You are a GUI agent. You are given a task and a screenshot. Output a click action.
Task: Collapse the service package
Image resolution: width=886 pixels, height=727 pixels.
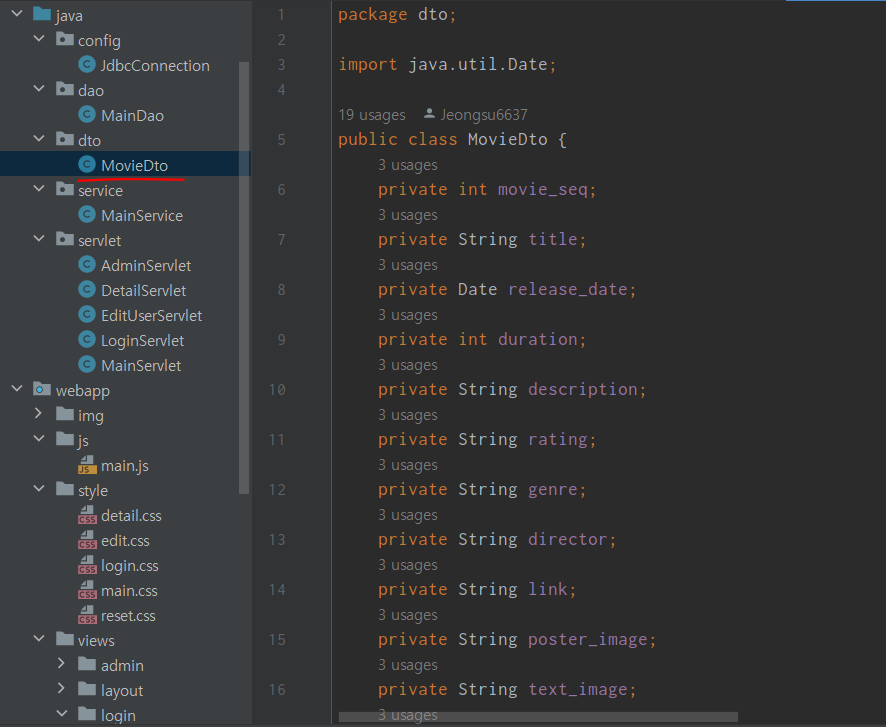tap(39, 188)
